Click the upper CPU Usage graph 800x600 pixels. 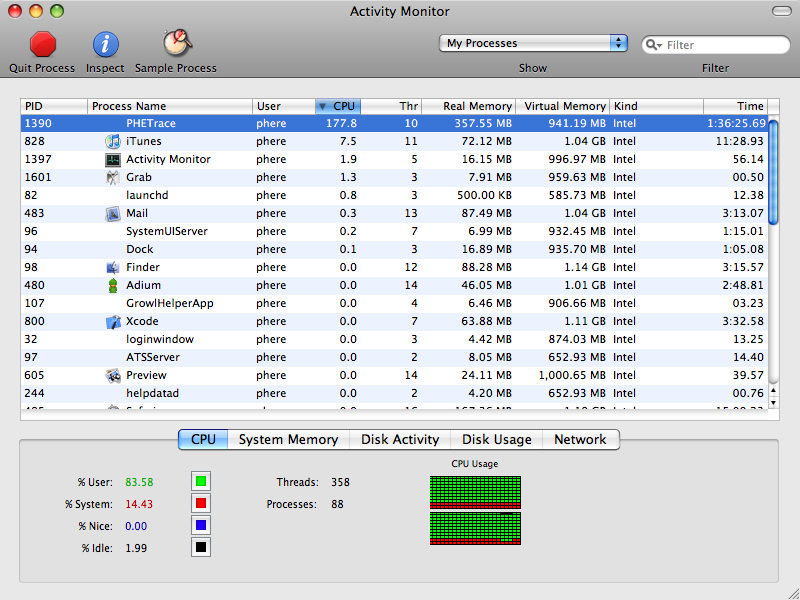click(x=476, y=492)
